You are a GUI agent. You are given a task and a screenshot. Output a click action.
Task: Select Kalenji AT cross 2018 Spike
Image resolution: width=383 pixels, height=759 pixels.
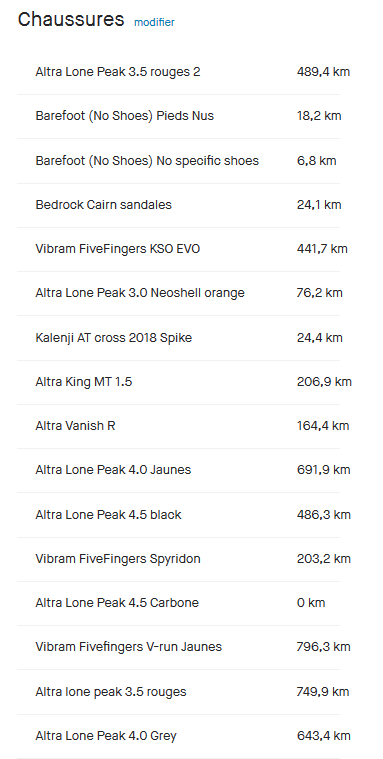(178, 337)
